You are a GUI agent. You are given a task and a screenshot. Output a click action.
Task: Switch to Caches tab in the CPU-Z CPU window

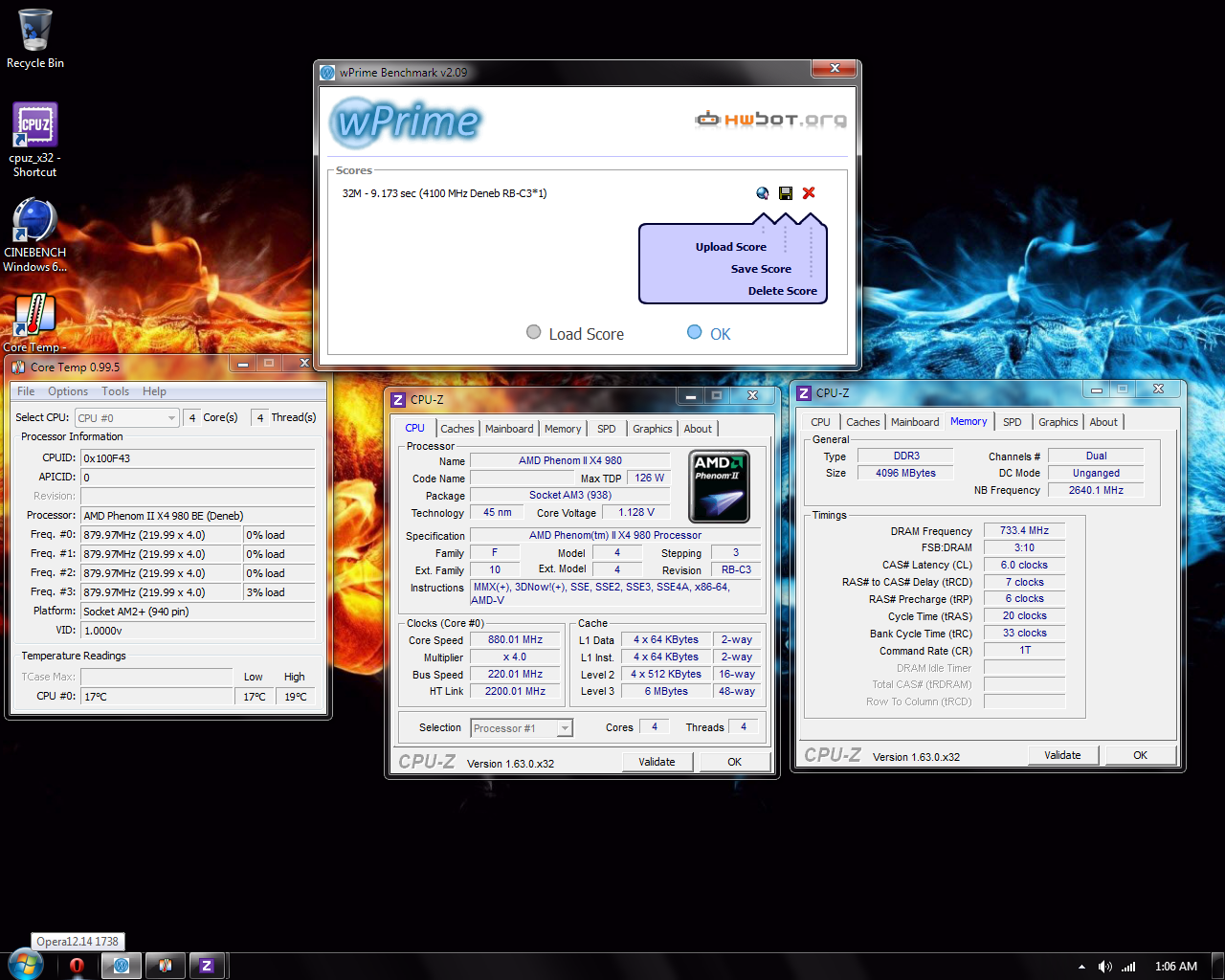tap(457, 429)
